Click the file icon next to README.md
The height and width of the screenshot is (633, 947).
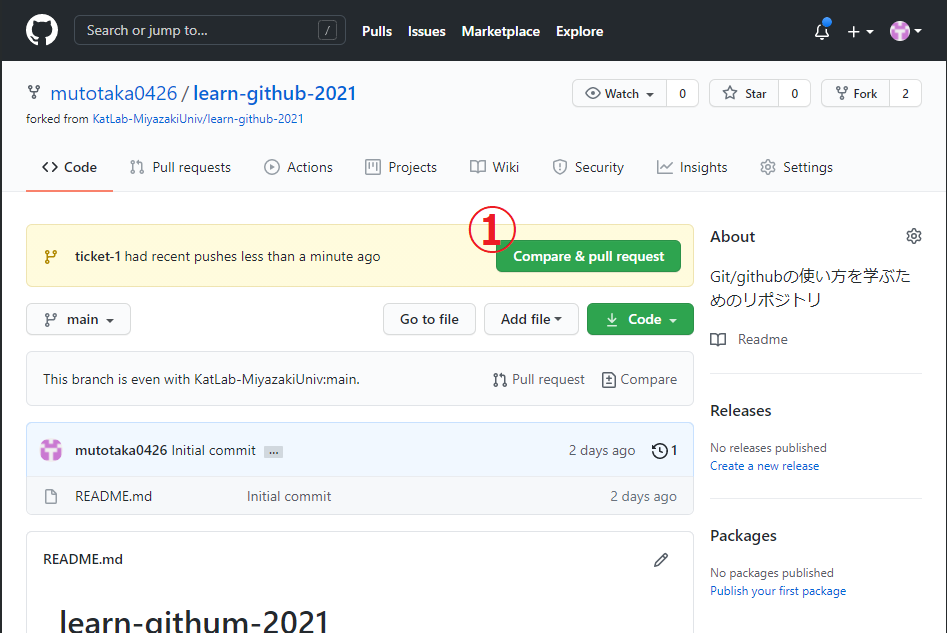click(x=51, y=496)
